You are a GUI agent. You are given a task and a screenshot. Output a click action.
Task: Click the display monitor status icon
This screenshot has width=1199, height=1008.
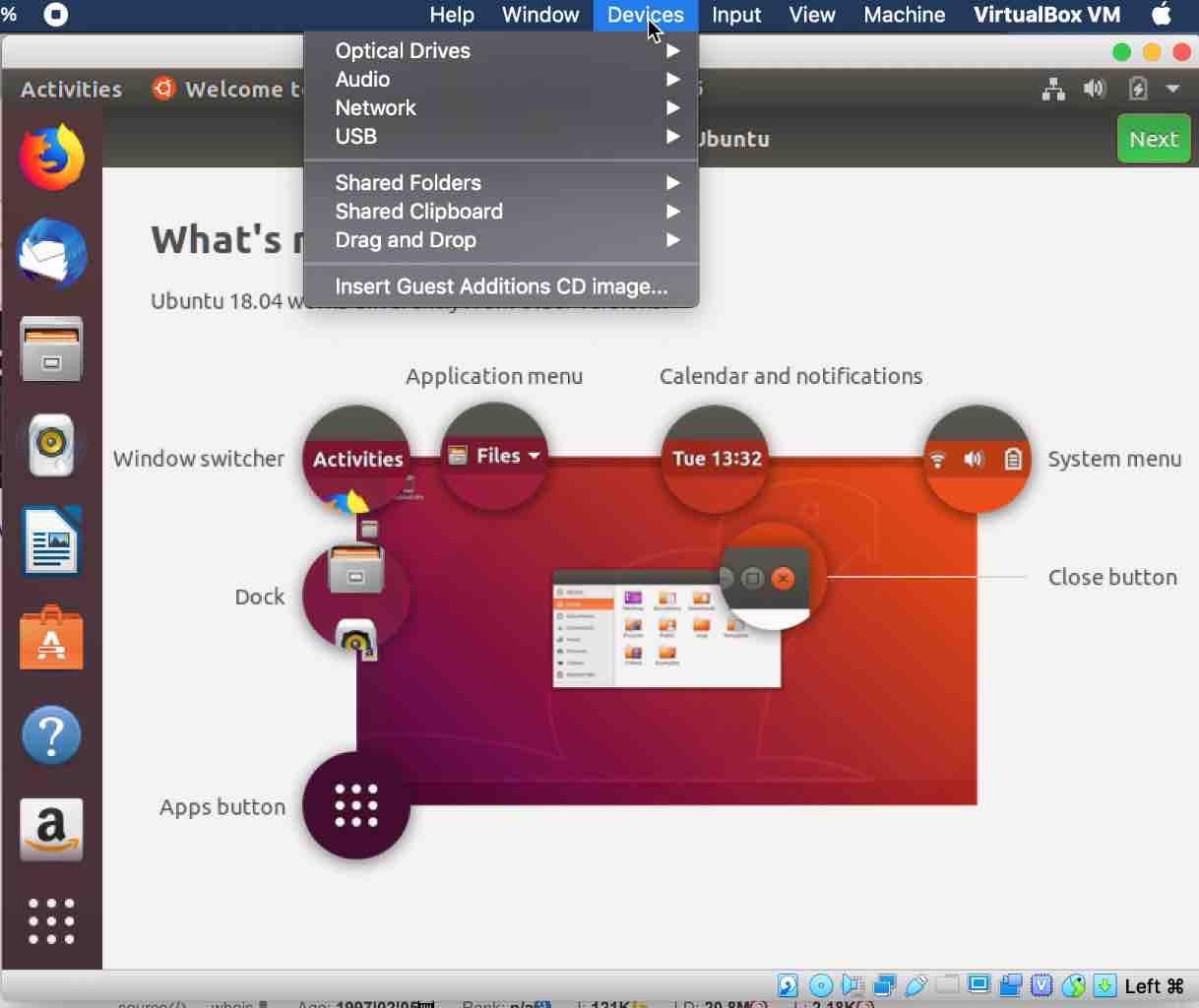click(x=978, y=985)
